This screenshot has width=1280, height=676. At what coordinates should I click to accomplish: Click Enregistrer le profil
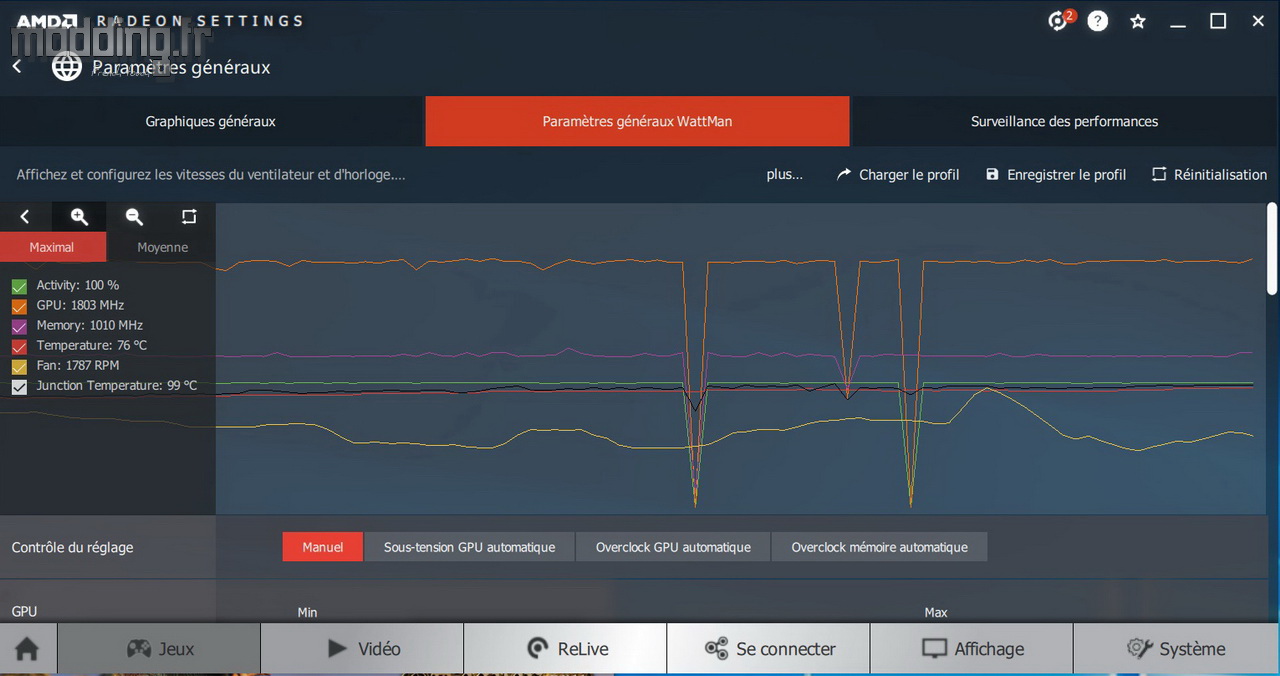[x=1056, y=174]
